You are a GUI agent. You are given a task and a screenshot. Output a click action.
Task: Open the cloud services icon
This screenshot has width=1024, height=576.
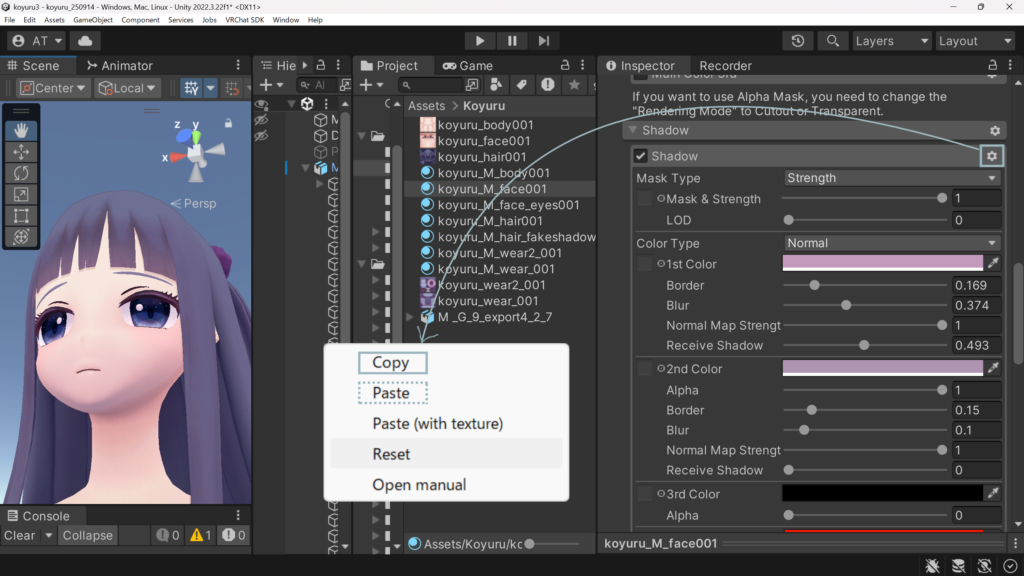pyautogui.click(x=85, y=40)
